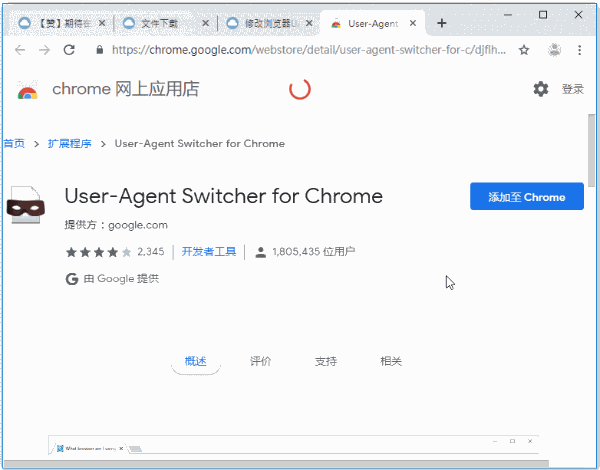Close the User-Agent tab
This screenshot has height=470, width=600.
(x=412, y=23)
